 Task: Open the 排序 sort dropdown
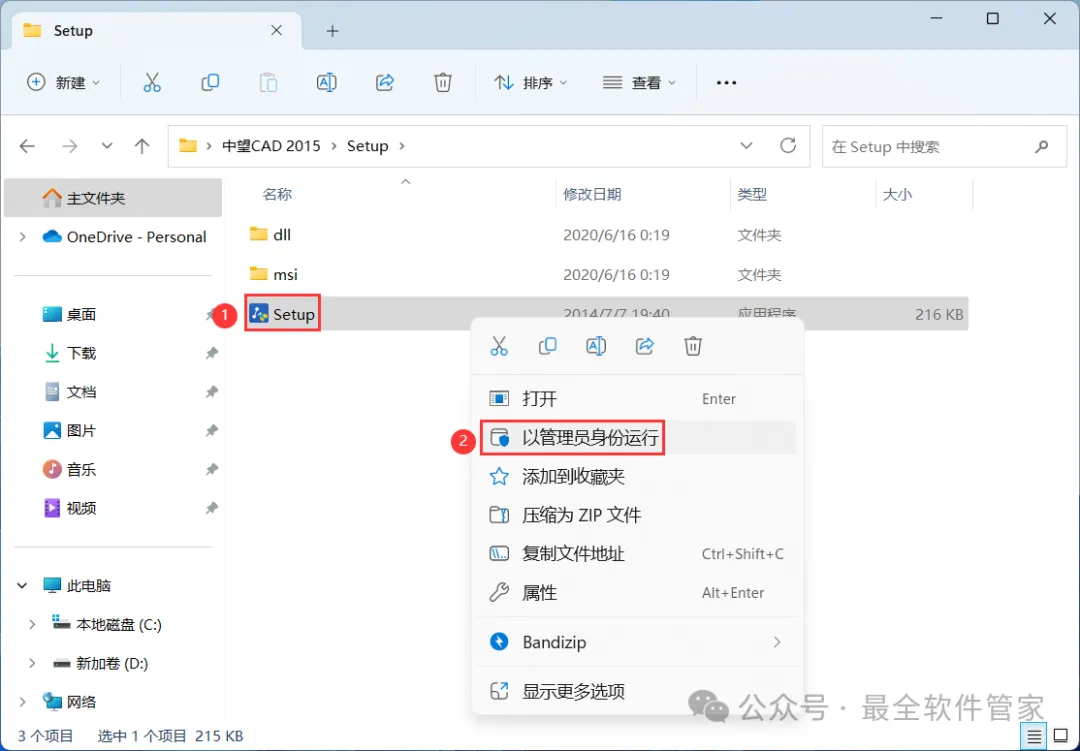click(x=530, y=83)
